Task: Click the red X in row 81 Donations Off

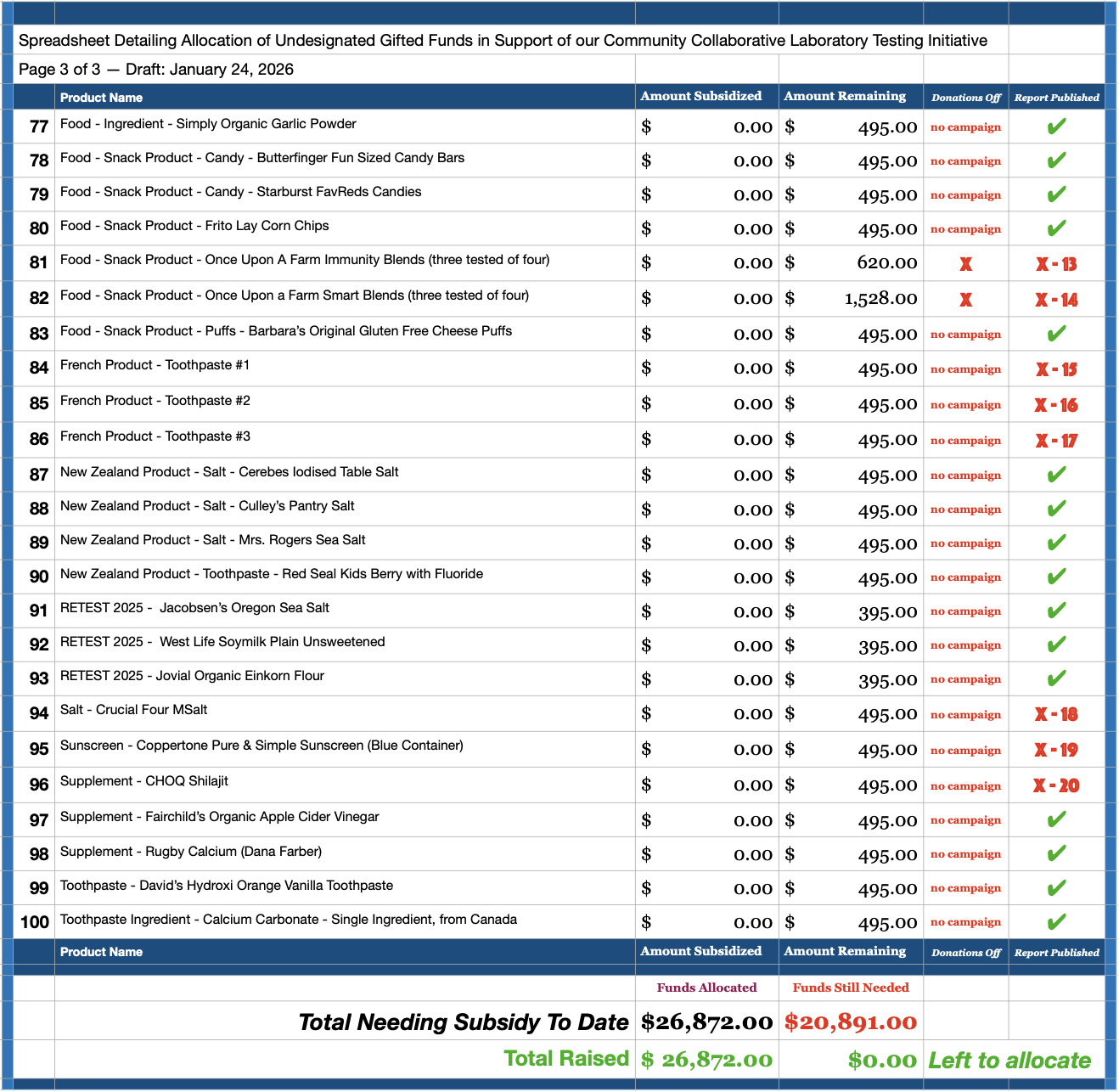Action: [x=965, y=264]
